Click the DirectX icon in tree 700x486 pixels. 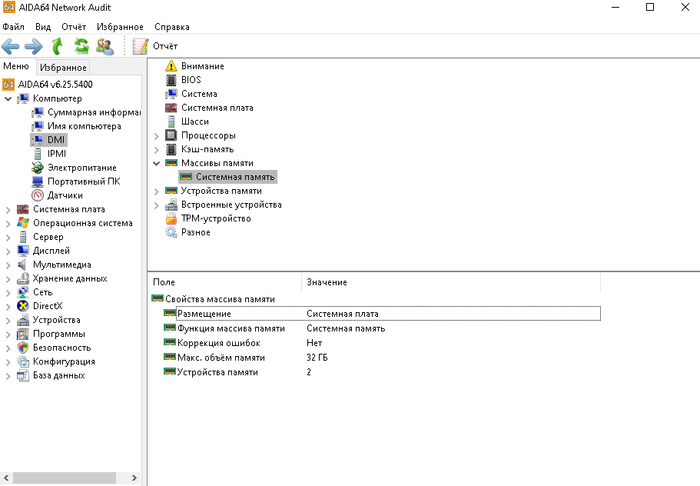(23, 306)
